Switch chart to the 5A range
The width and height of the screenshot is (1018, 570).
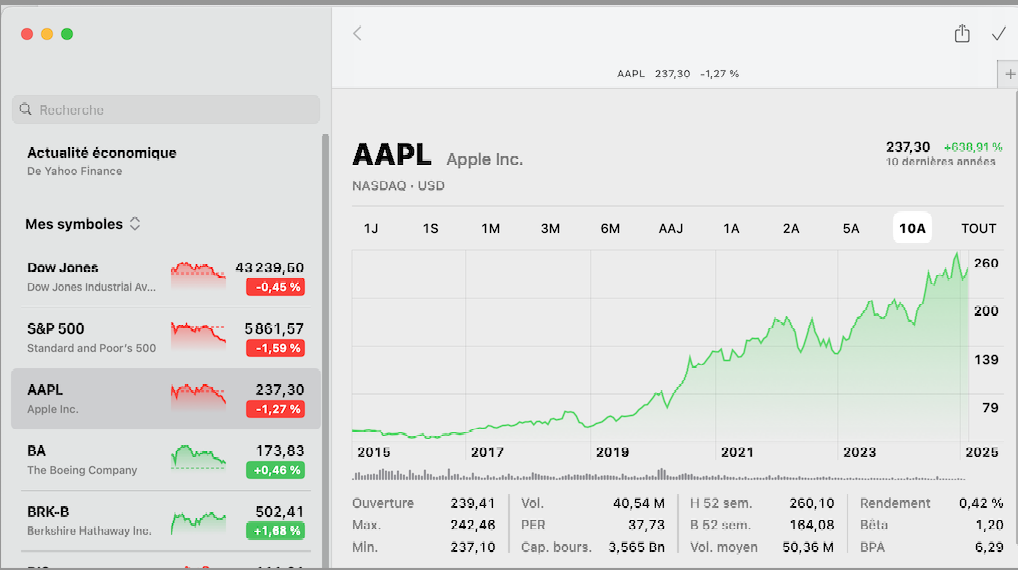click(851, 228)
